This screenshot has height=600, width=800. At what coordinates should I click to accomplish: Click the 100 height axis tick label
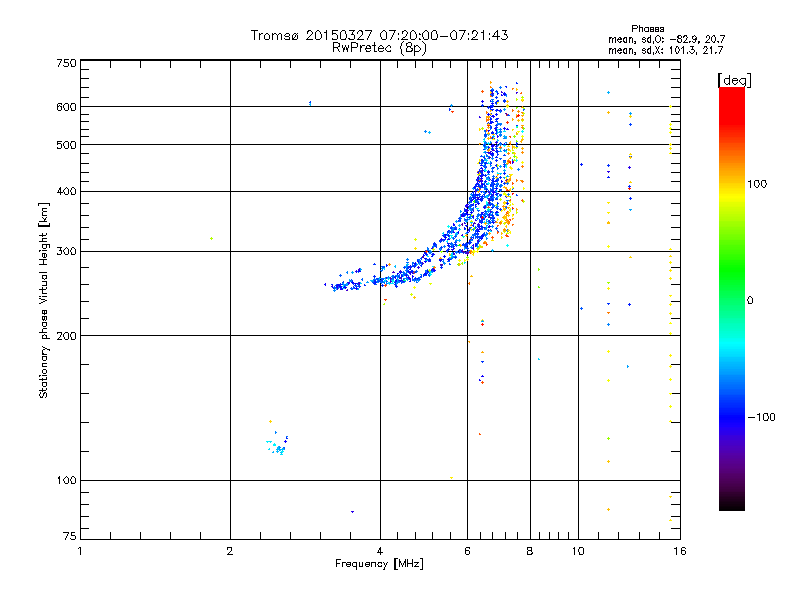[x=66, y=481]
